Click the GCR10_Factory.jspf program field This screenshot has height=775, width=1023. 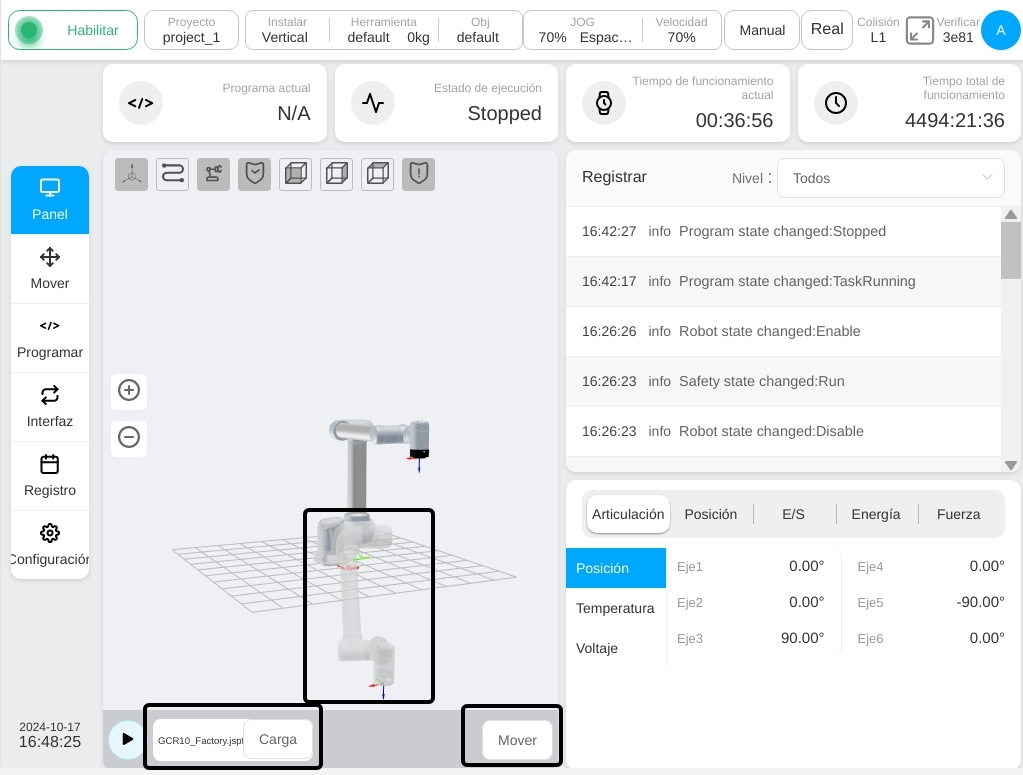[200, 740]
